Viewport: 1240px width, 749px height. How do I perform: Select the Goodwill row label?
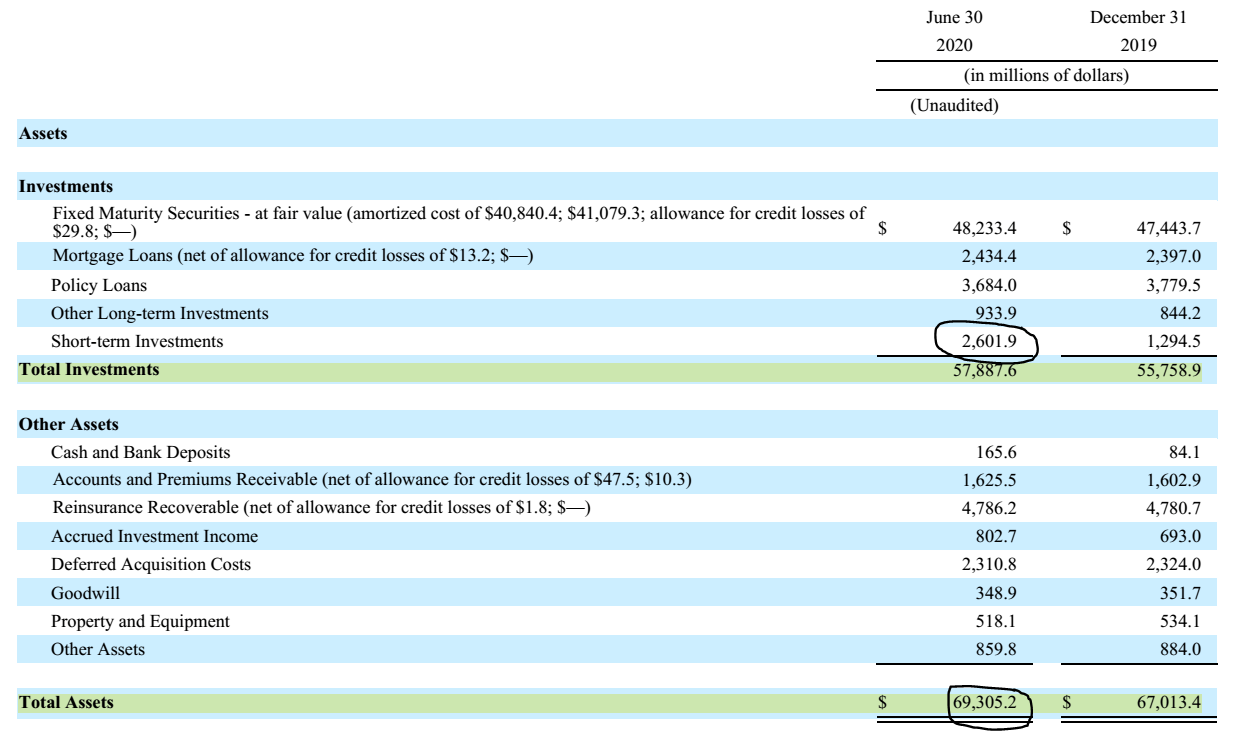pos(85,594)
